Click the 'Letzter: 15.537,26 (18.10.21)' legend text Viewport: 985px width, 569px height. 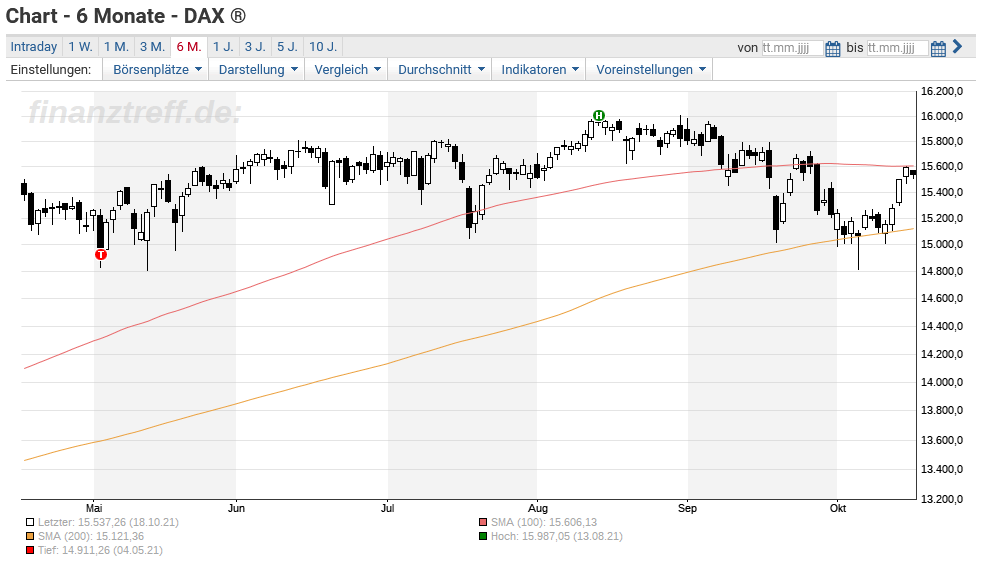click(x=108, y=522)
